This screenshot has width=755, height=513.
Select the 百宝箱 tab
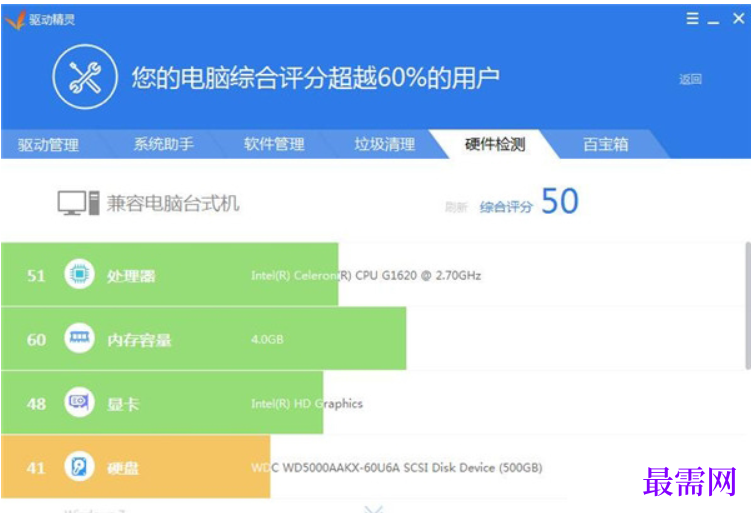pos(606,144)
